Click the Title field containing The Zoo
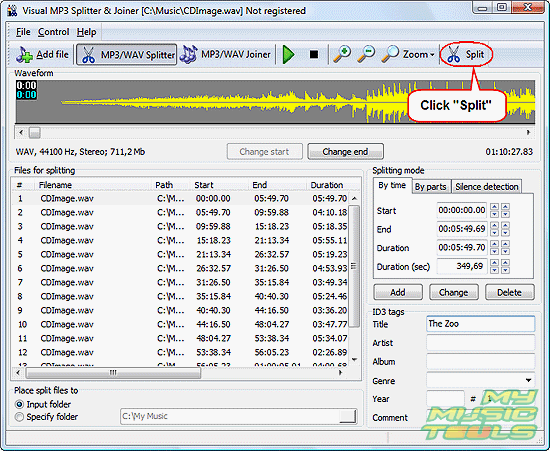Viewport: 550px width, 451px height. (481, 324)
